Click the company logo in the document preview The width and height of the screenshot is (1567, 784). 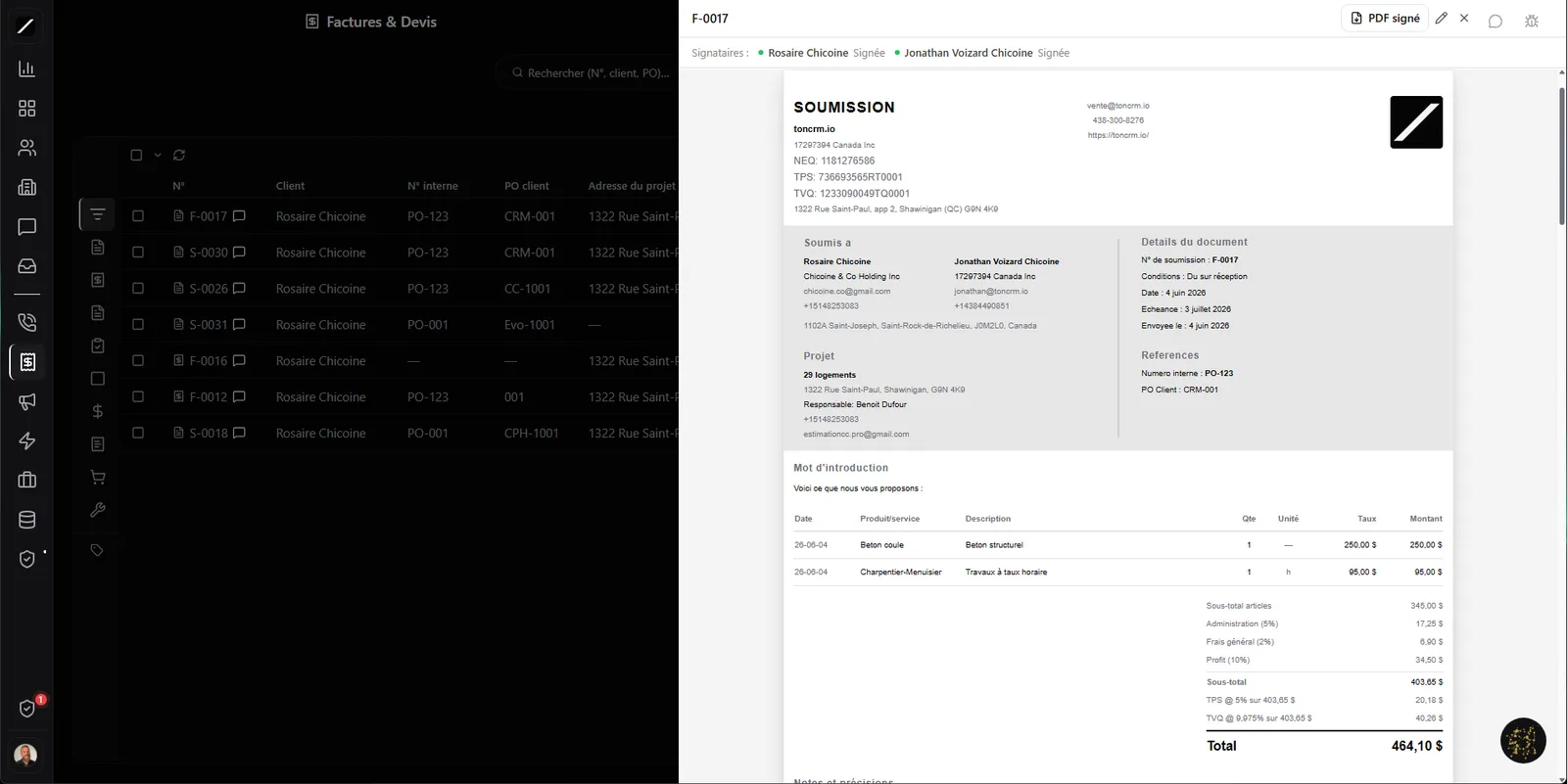[1416, 122]
